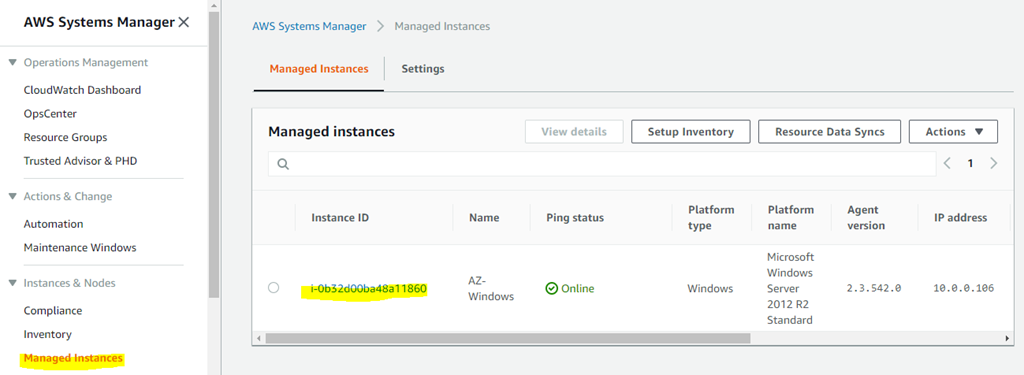Click page number 1 in pagination
Screen dimensions: 1024x375
[x=970, y=163]
